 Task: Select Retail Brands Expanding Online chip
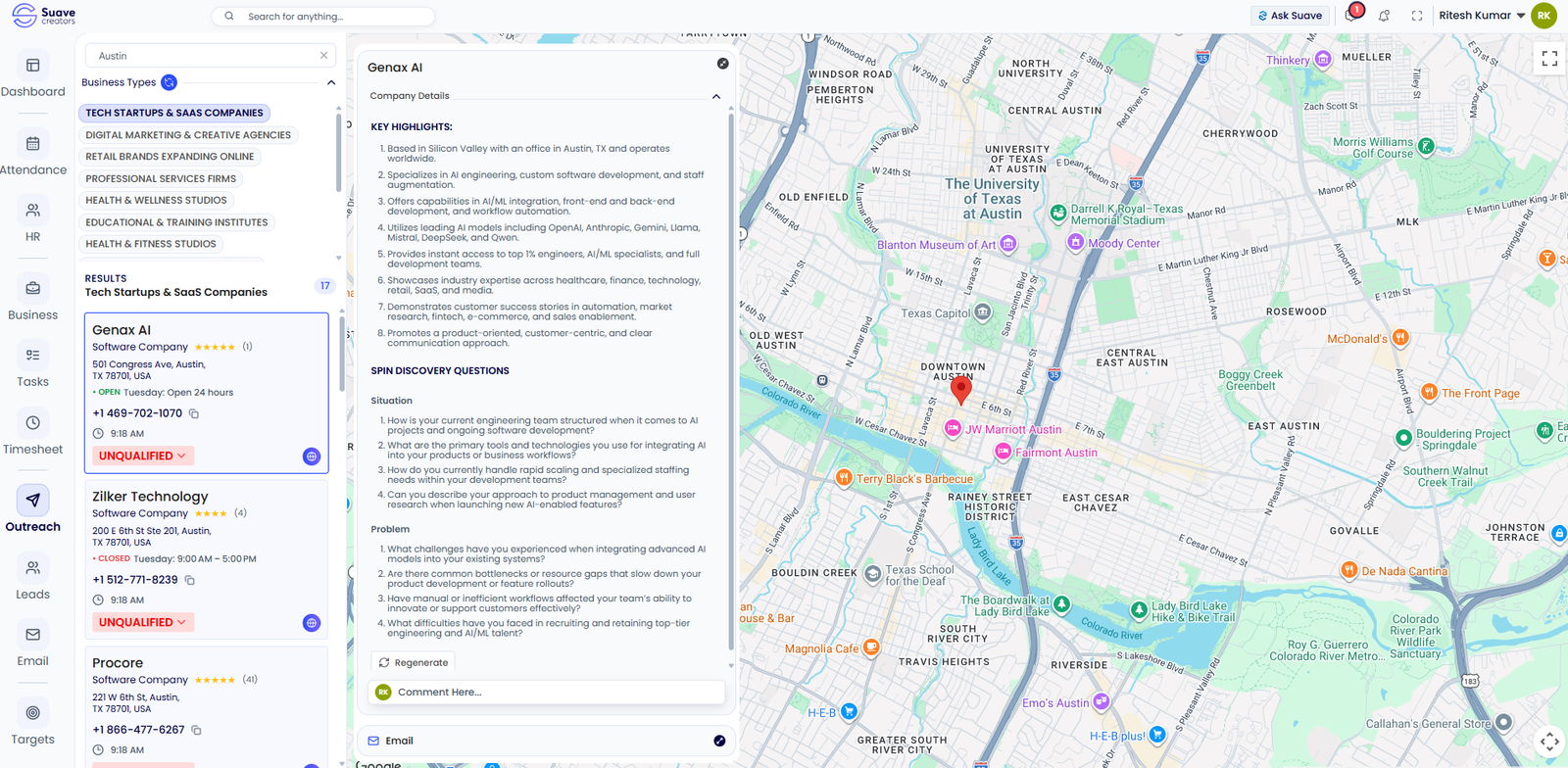tap(170, 157)
